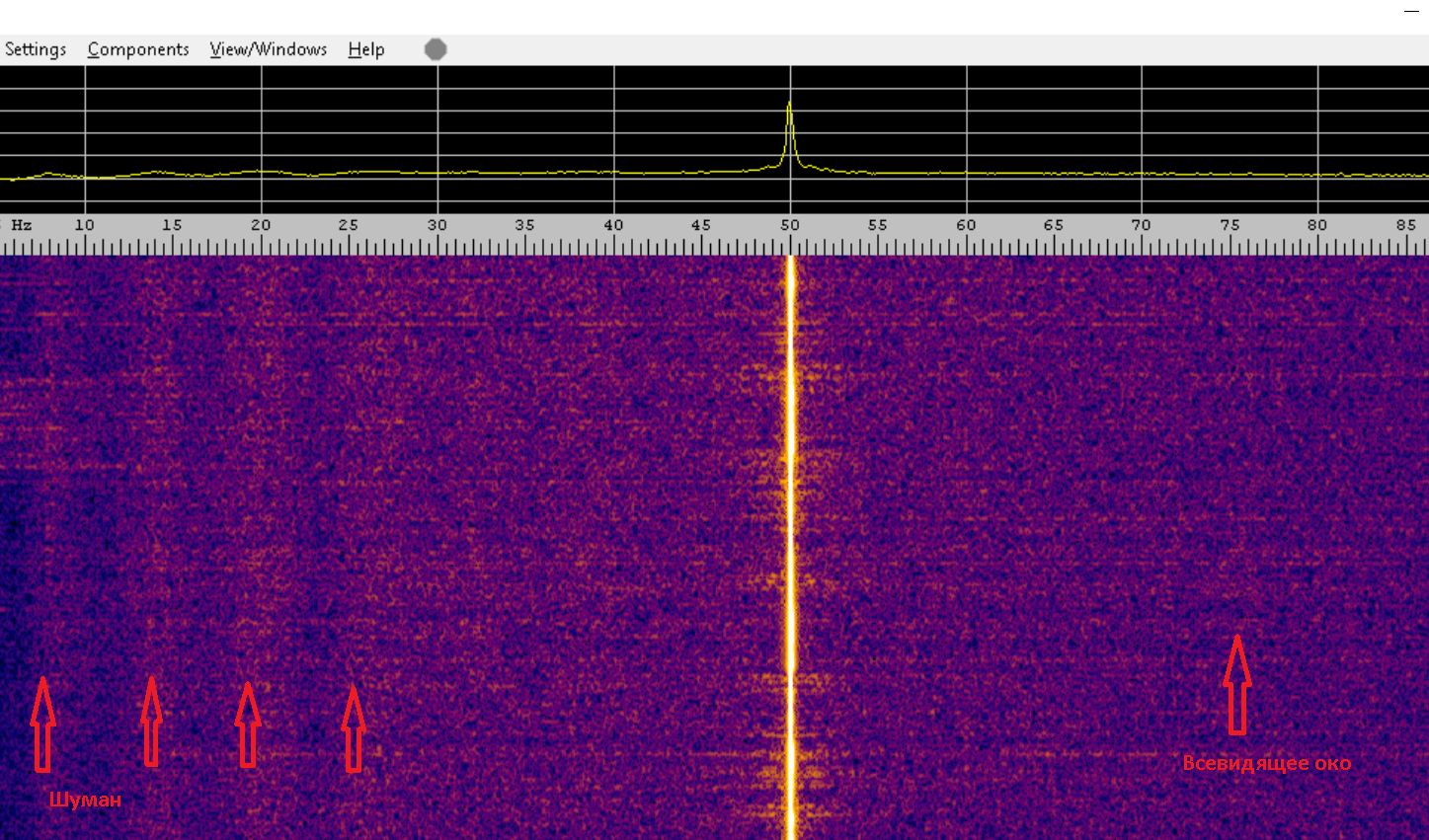Screen dimensions: 1429x840
Task: Open the View/Windows menu
Action: point(268,49)
